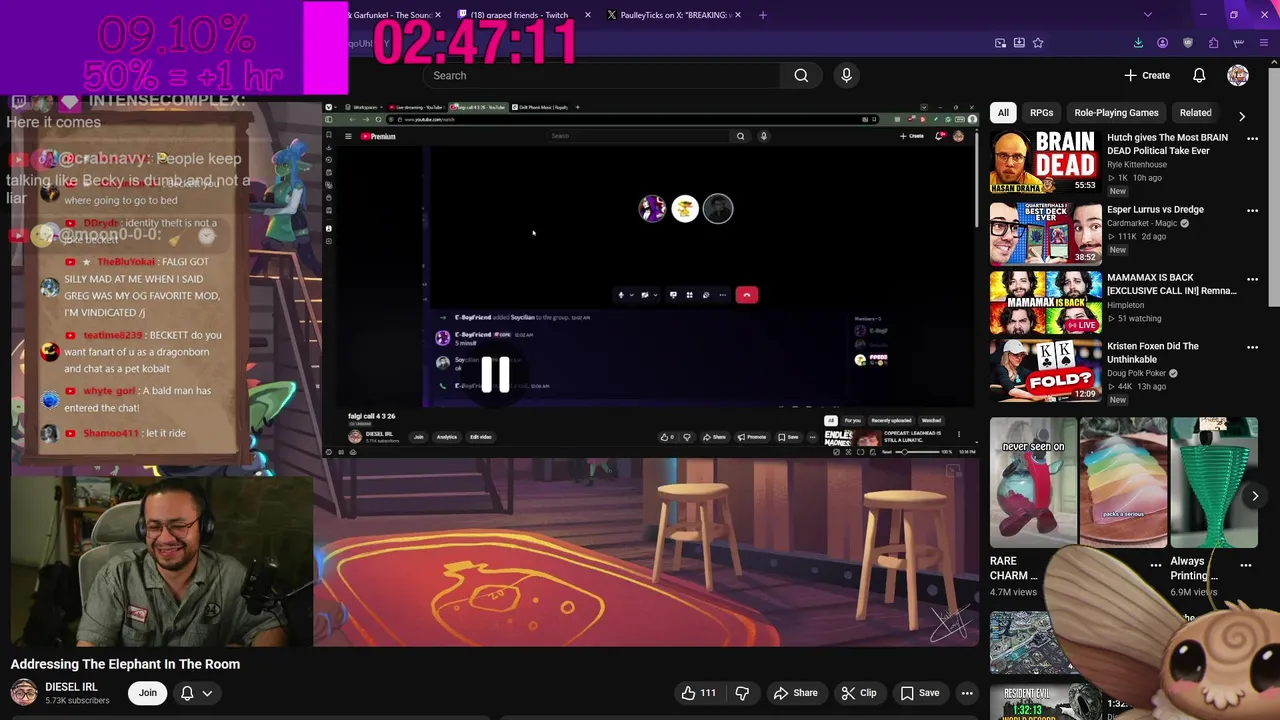Viewport: 1280px width, 720px height.
Task: Click the Join channel button
Action: pyautogui.click(x=148, y=693)
